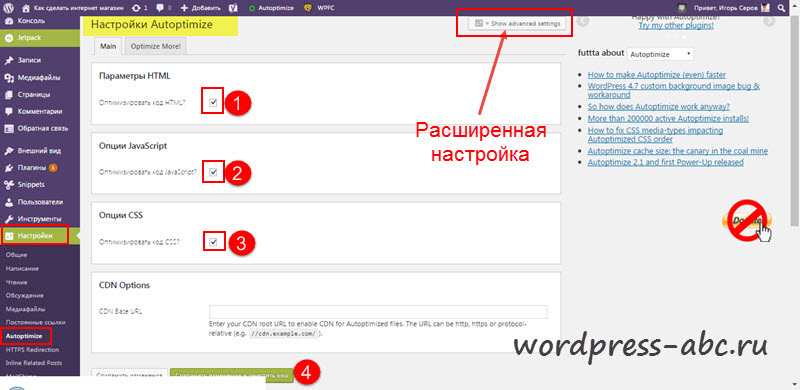Click the CDN Base URL input field
800x390 pixels.
(378, 311)
